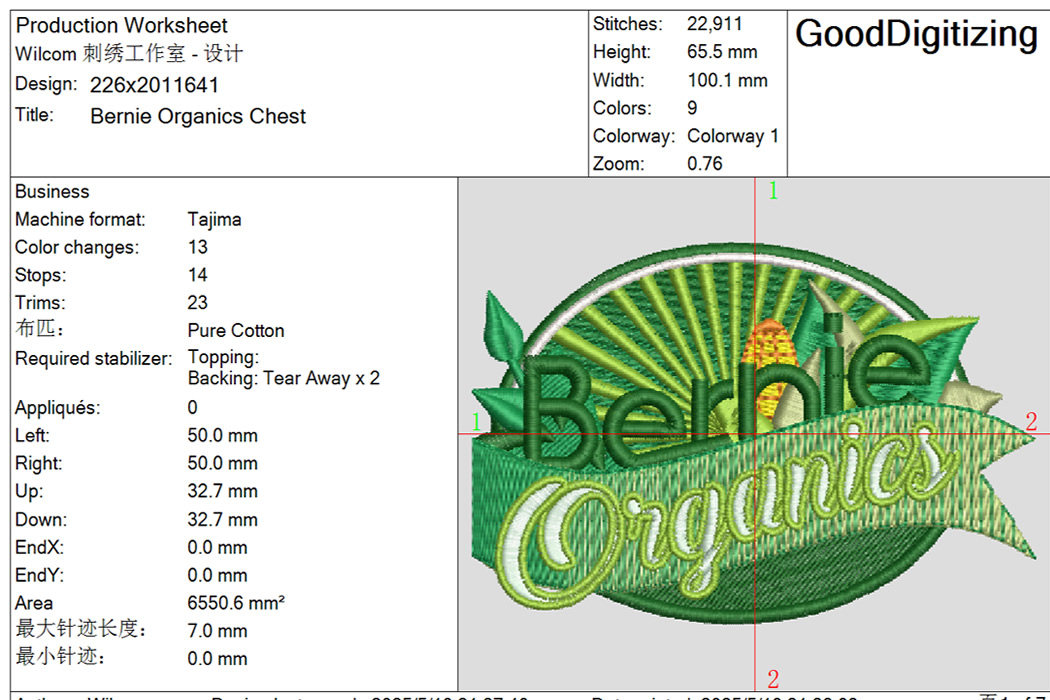Image resolution: width=1050 pixels, height=700 pixels.
Task: Click the Appliqués value 0
Action: pos(193,407)
